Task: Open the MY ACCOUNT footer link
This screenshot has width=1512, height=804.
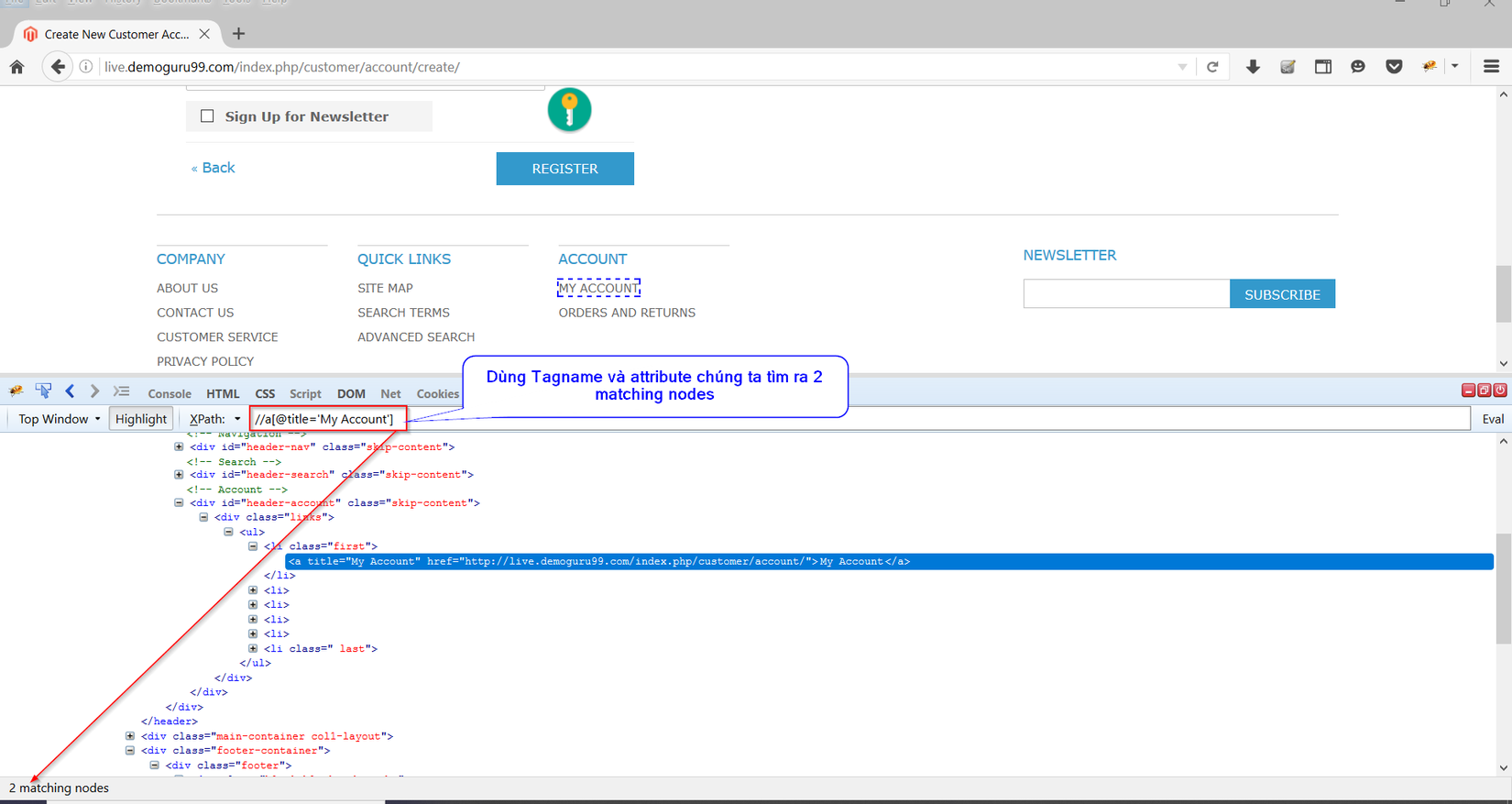Action: 598,288
